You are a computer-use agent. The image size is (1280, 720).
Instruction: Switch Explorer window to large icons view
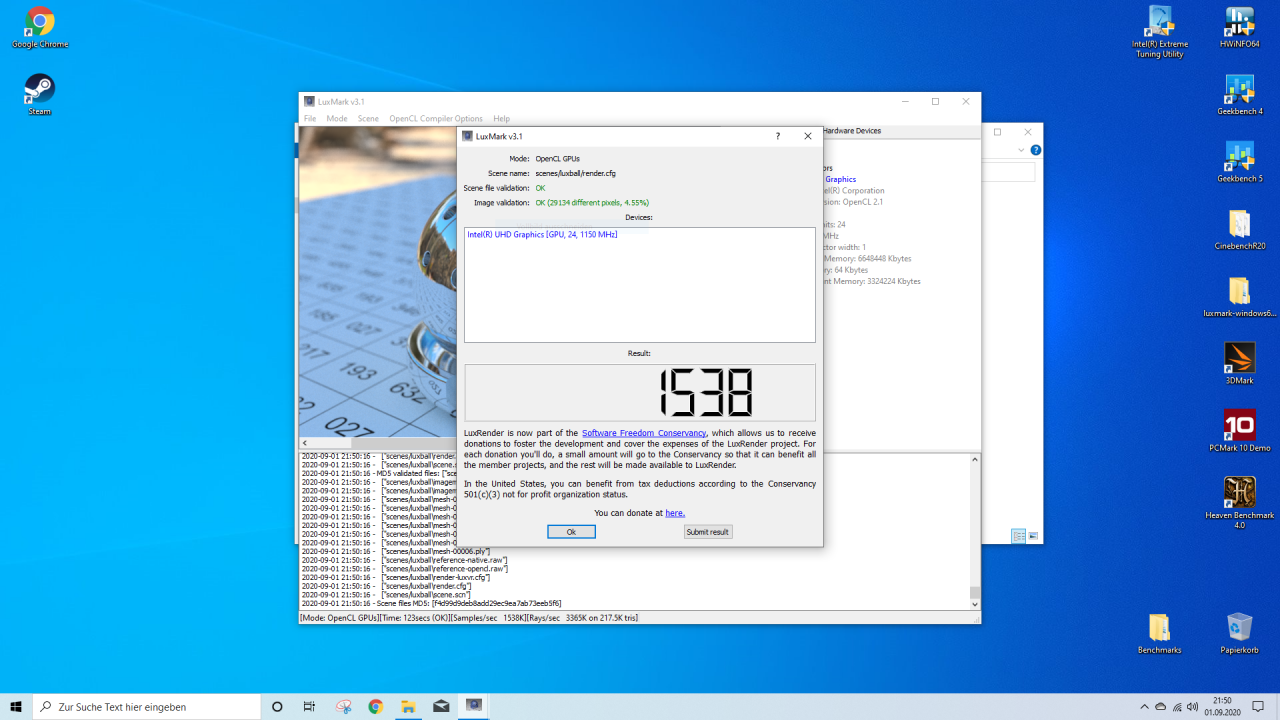pos(1033,536)
